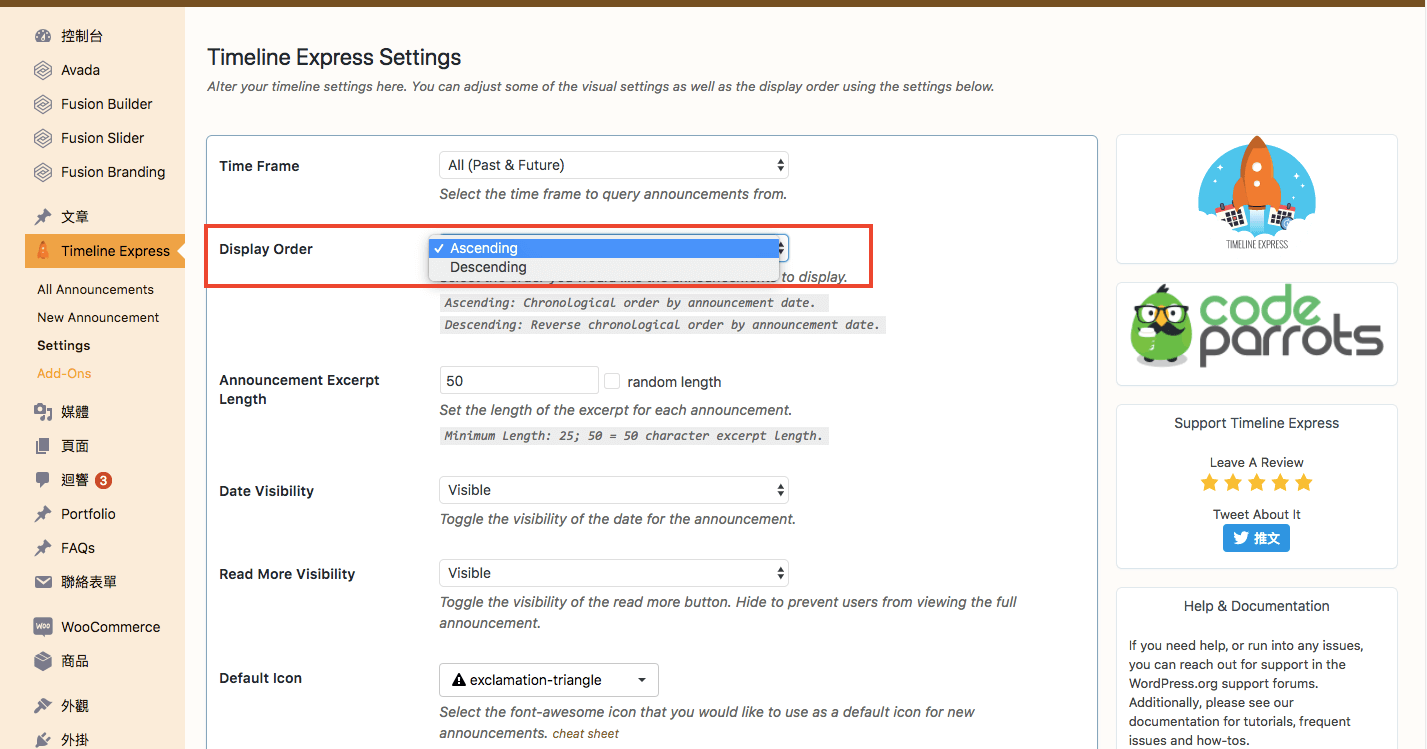The width and height of the screenshot is (1427, 749).
Task: Click the Descending reverse chronological hint
Action: click(663, 325)
